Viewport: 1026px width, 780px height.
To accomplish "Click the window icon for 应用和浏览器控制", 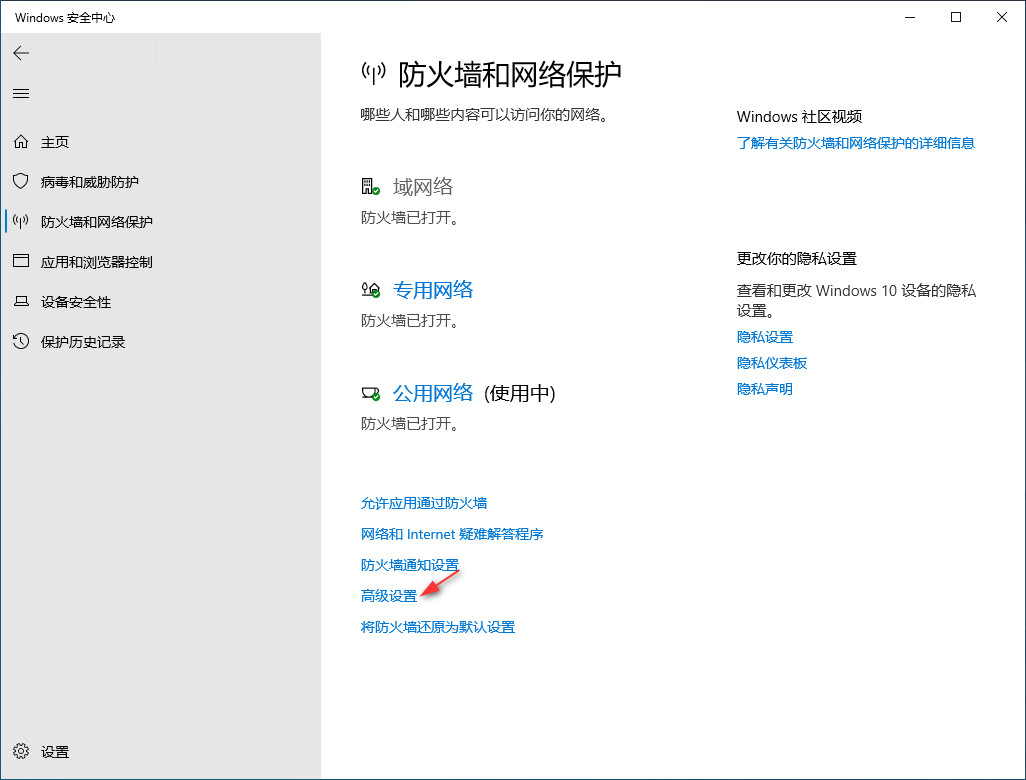I will click(x=21, y=261).
